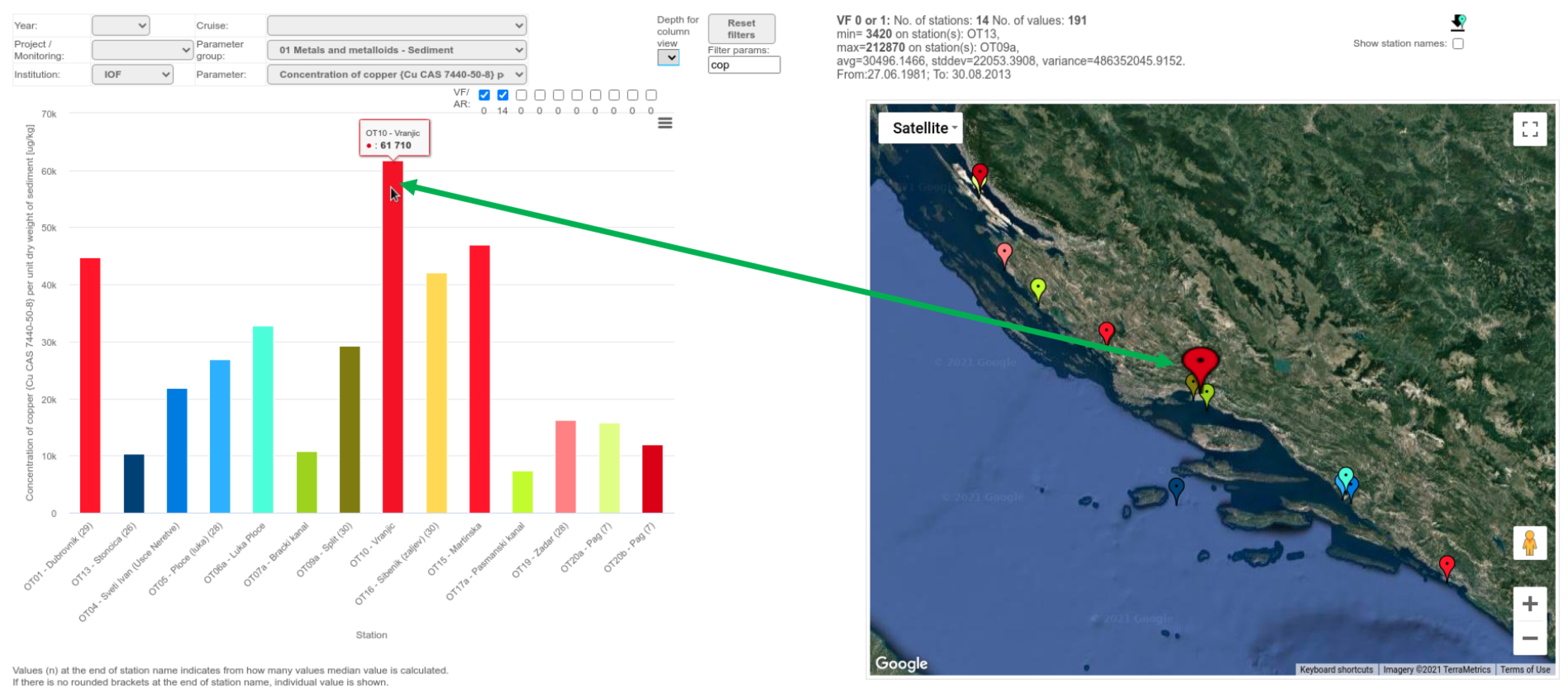Open the Terms of Use link
The image size is (1568, 694).
pyautogui.click(x=1524, y=669)
